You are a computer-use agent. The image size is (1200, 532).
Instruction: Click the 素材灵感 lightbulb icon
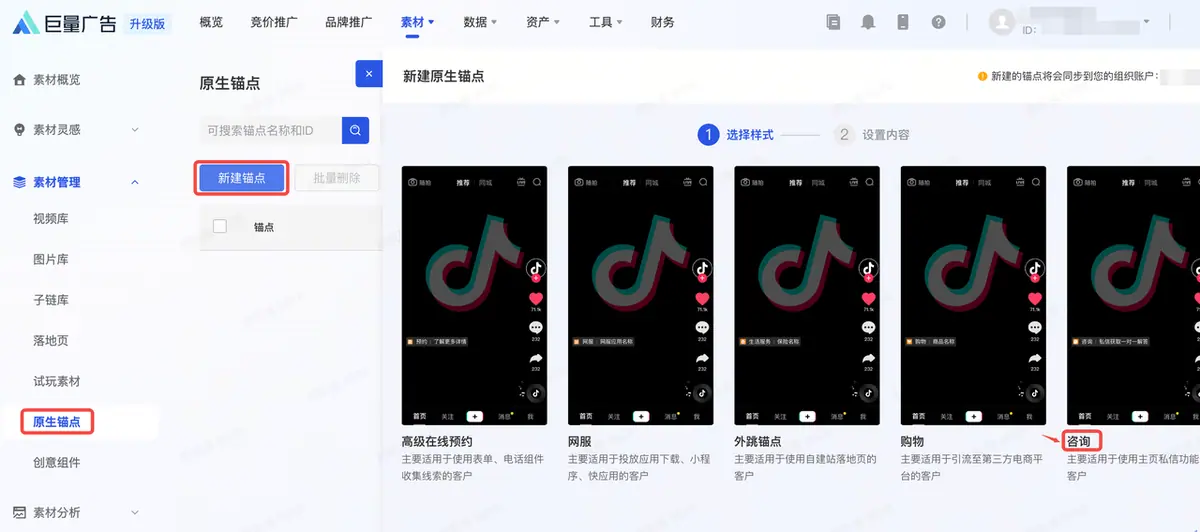point(19,130)
